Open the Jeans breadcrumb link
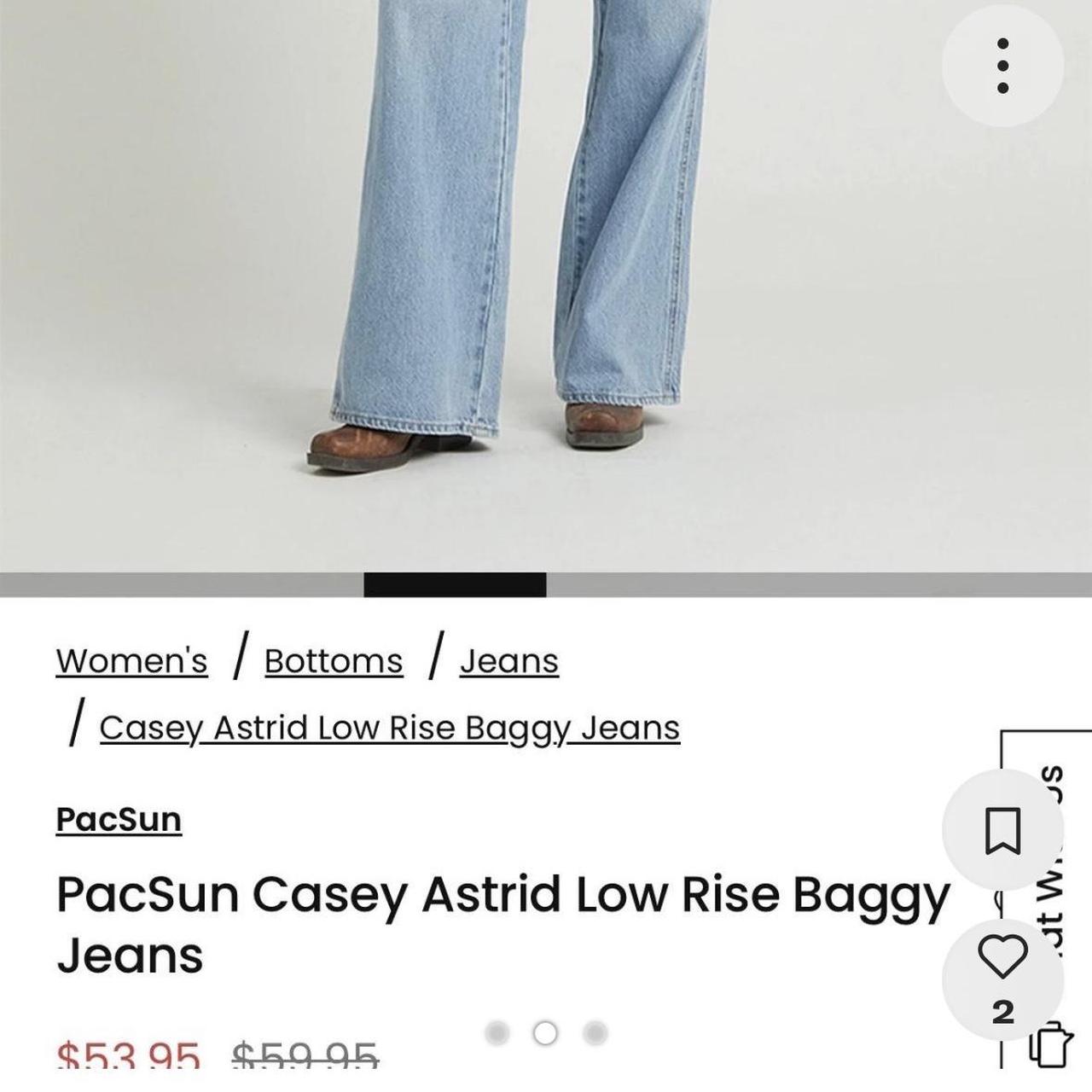Image resolution: width=1092 pixels, height=1092 pixels. [x=509, y=661]
